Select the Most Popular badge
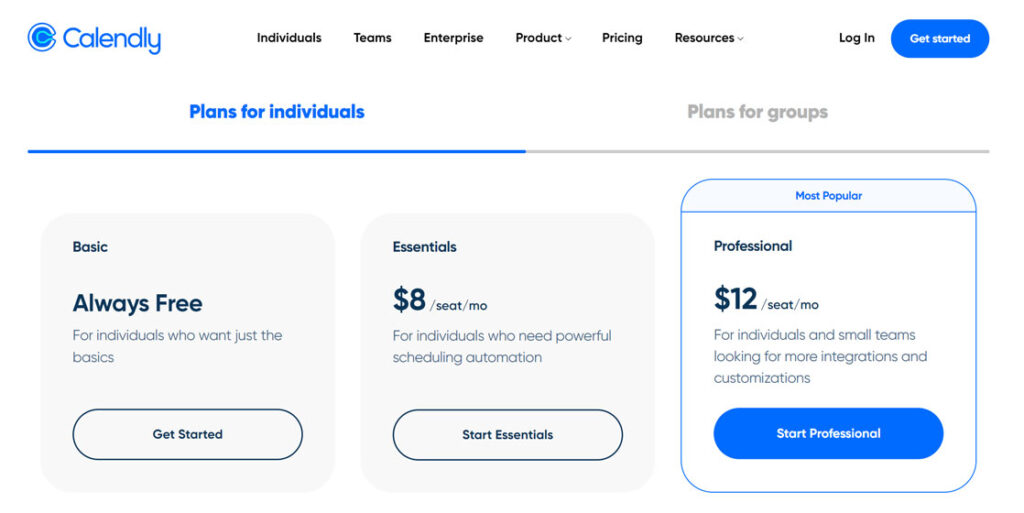Screen dimensions: 1024x513 [x=828, y=196]
